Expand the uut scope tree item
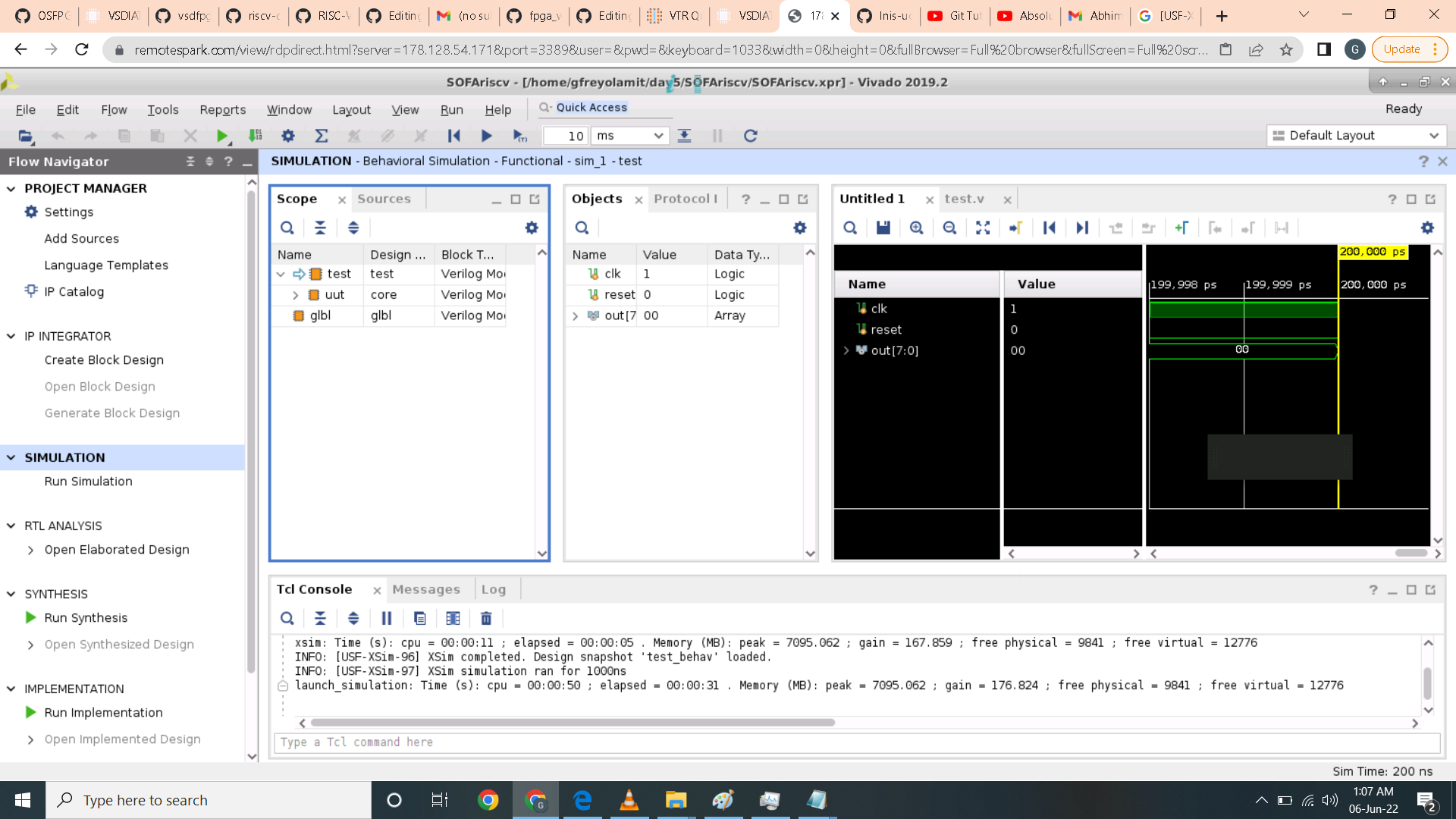The width and height of the screenshot is (1456, 819). tap(296, 295)
